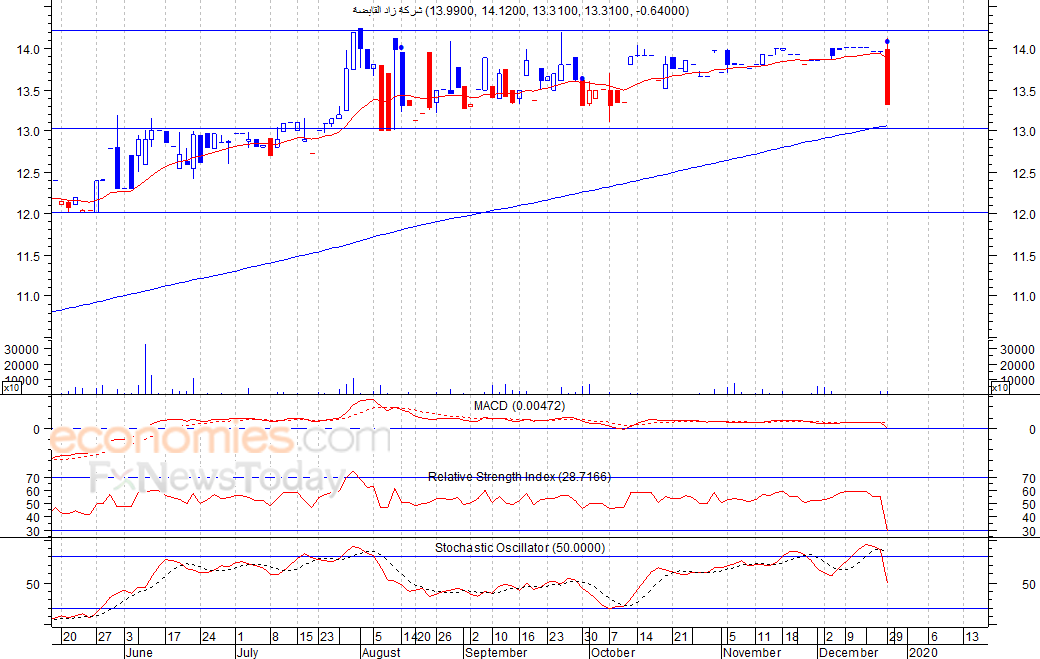This screenshot has height=659, width=1040.
Task: Click the tallest volume bar in early June
Action: pos(145,368)
